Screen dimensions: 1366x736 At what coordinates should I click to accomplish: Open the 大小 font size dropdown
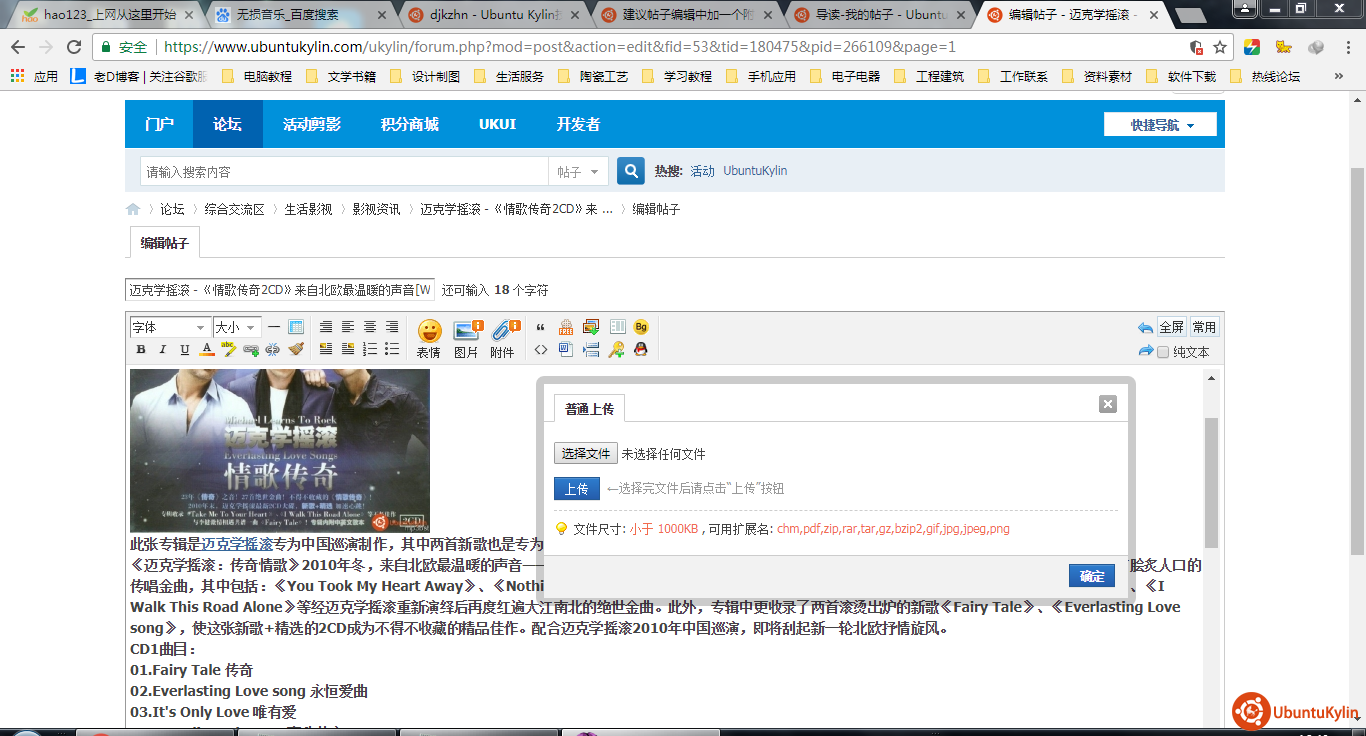tap(237, 327)
